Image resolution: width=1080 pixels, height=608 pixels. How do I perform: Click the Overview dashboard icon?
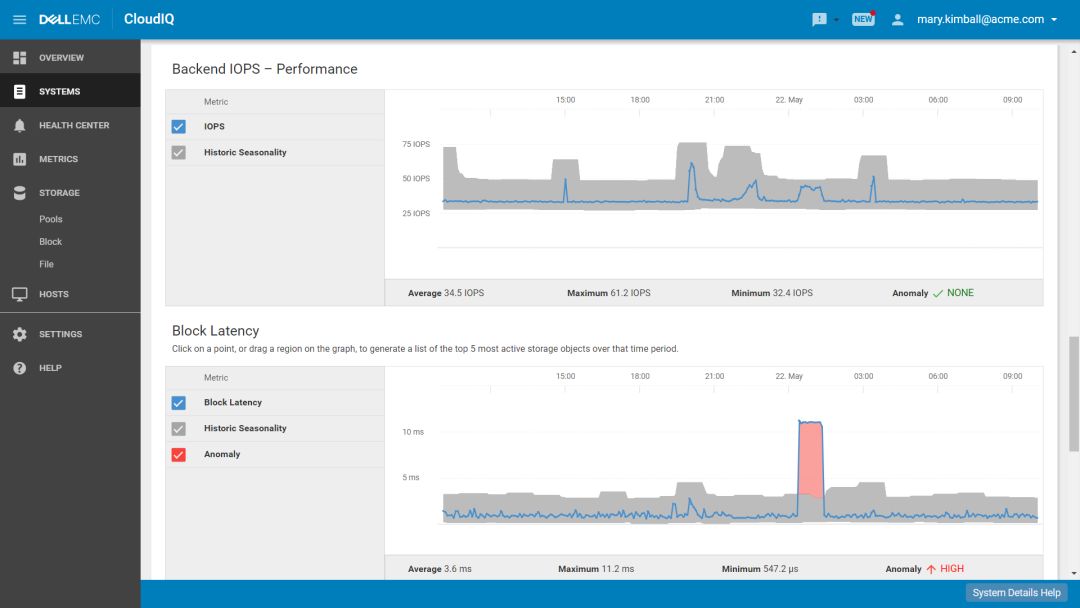19,58
